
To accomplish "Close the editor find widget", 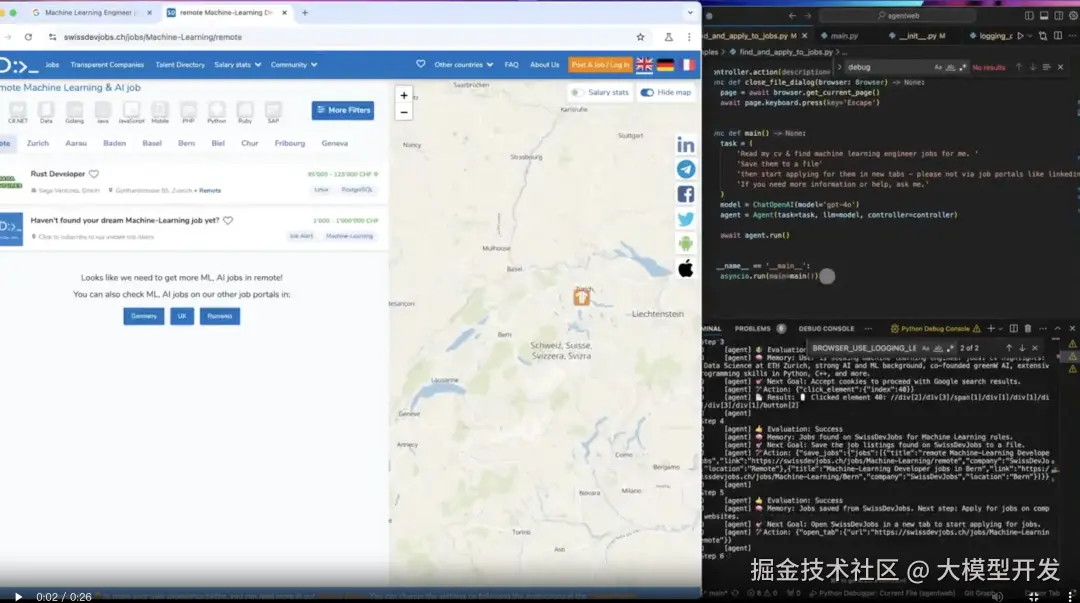I will (x=1061, y=68).
